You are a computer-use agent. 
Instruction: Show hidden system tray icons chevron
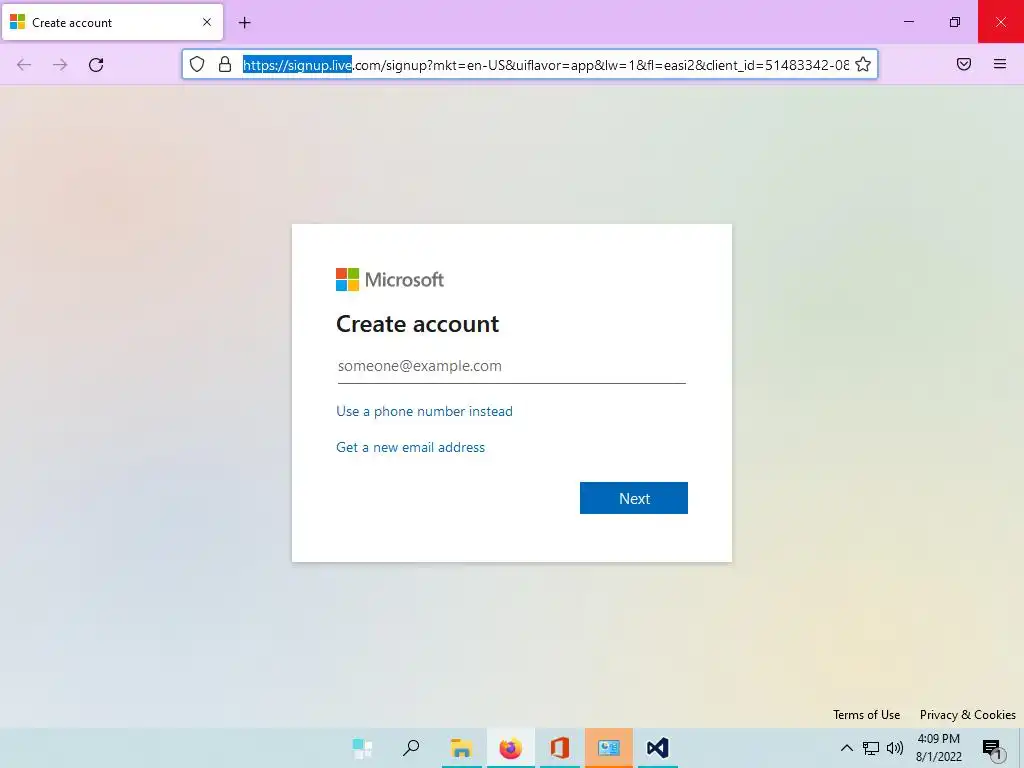pyautogui.click(x=846, y=748)
